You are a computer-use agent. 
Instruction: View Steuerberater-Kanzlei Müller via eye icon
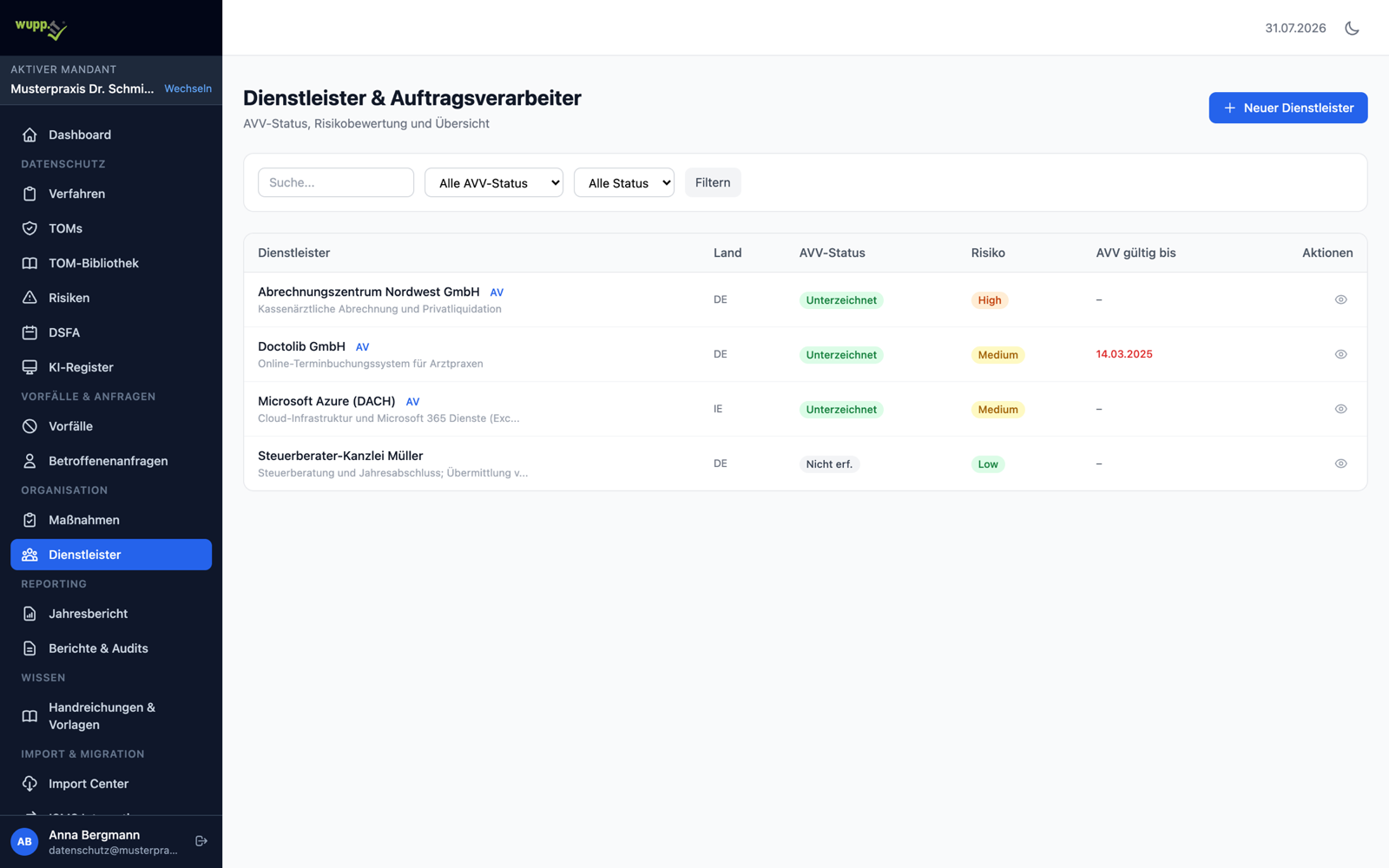point(1340,464)
